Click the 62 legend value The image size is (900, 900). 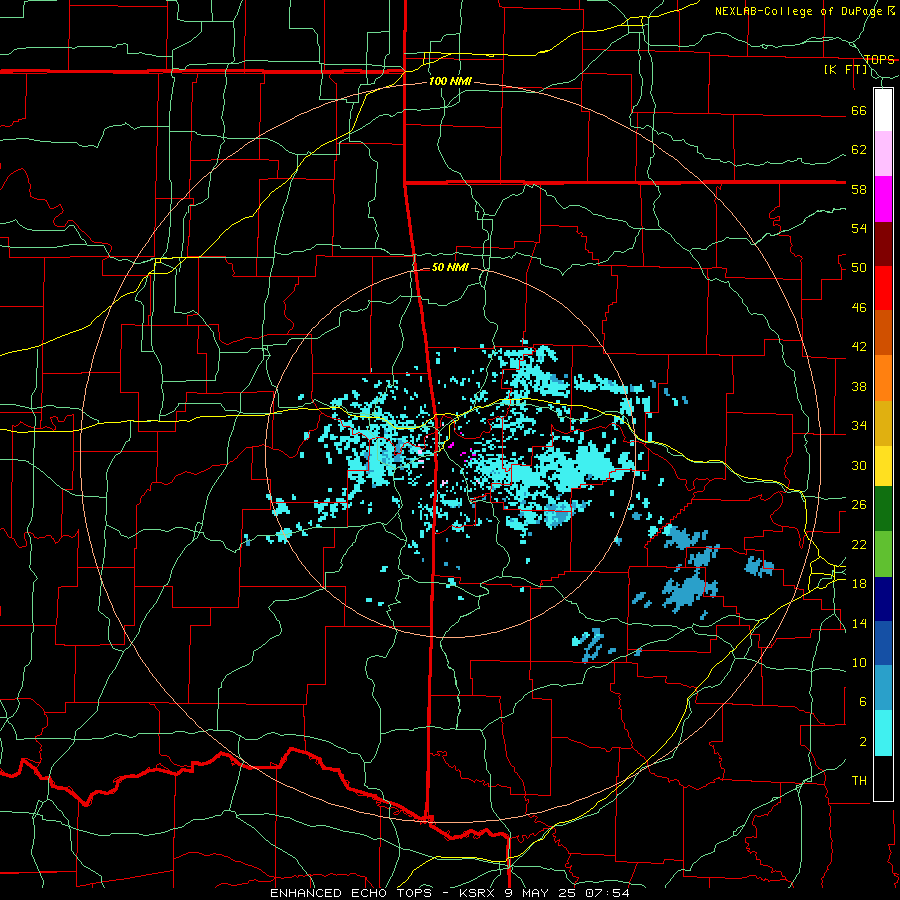pyautogui.click(x=859, y=149)
